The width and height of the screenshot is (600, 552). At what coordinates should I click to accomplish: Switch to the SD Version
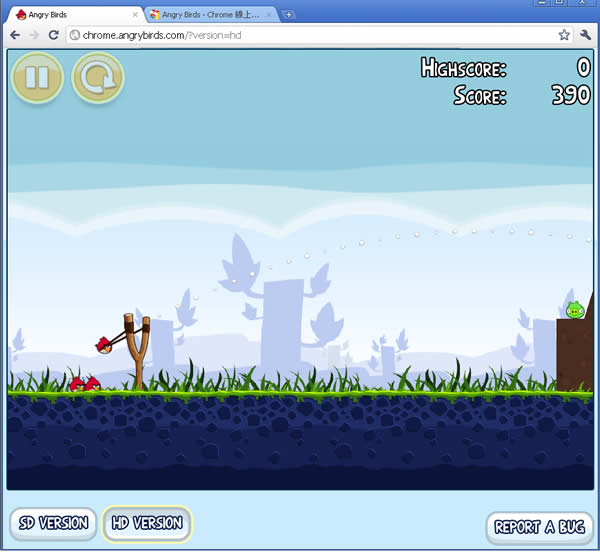tap(53, 523)
